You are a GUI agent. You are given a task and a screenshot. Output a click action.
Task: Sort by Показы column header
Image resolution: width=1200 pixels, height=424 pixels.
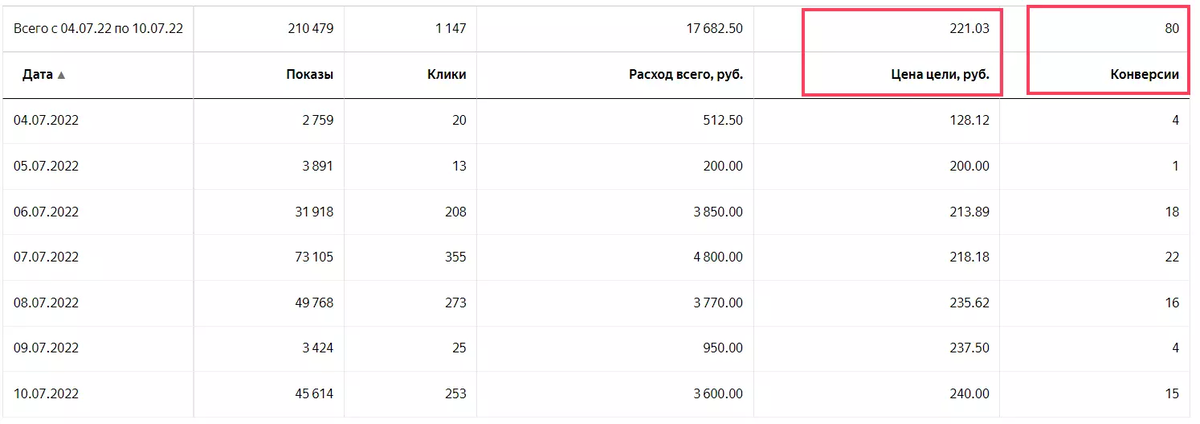coord(309,74)
